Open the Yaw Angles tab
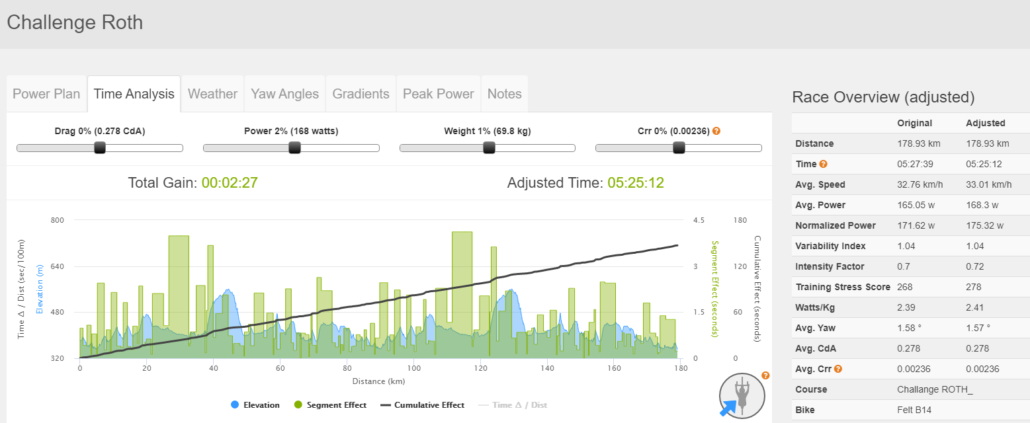 point(285,94)
